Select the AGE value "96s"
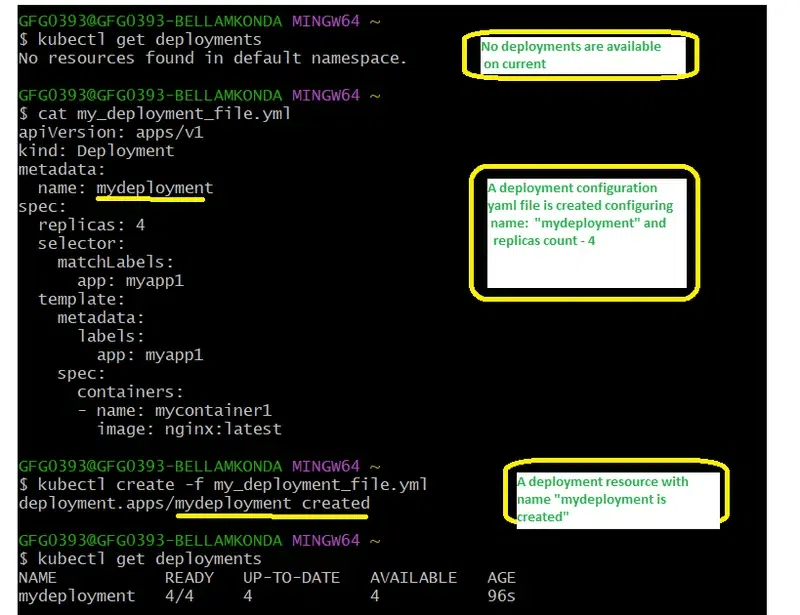The width and height of the screenshot is (800, 615). 502,596
